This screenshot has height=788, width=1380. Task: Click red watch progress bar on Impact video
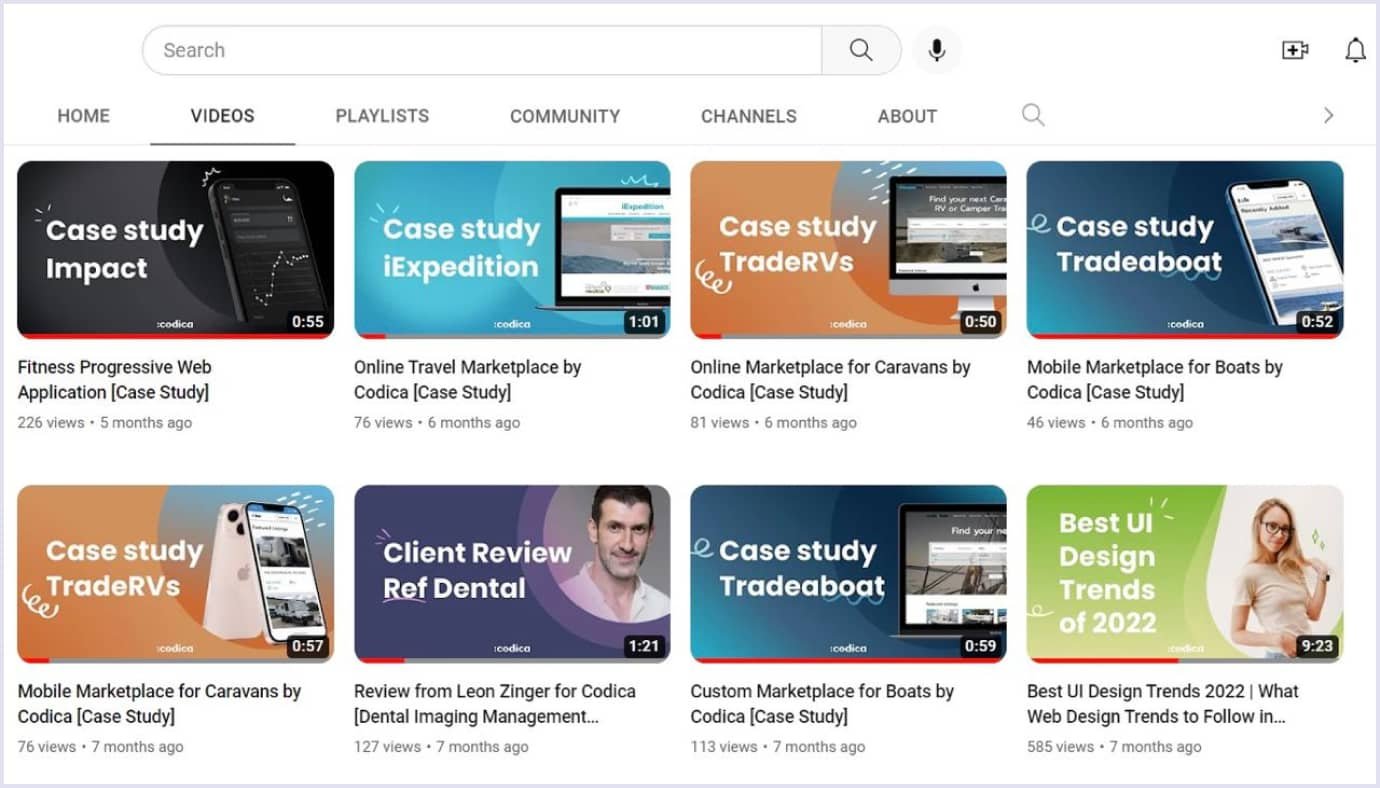coord(176,337)
